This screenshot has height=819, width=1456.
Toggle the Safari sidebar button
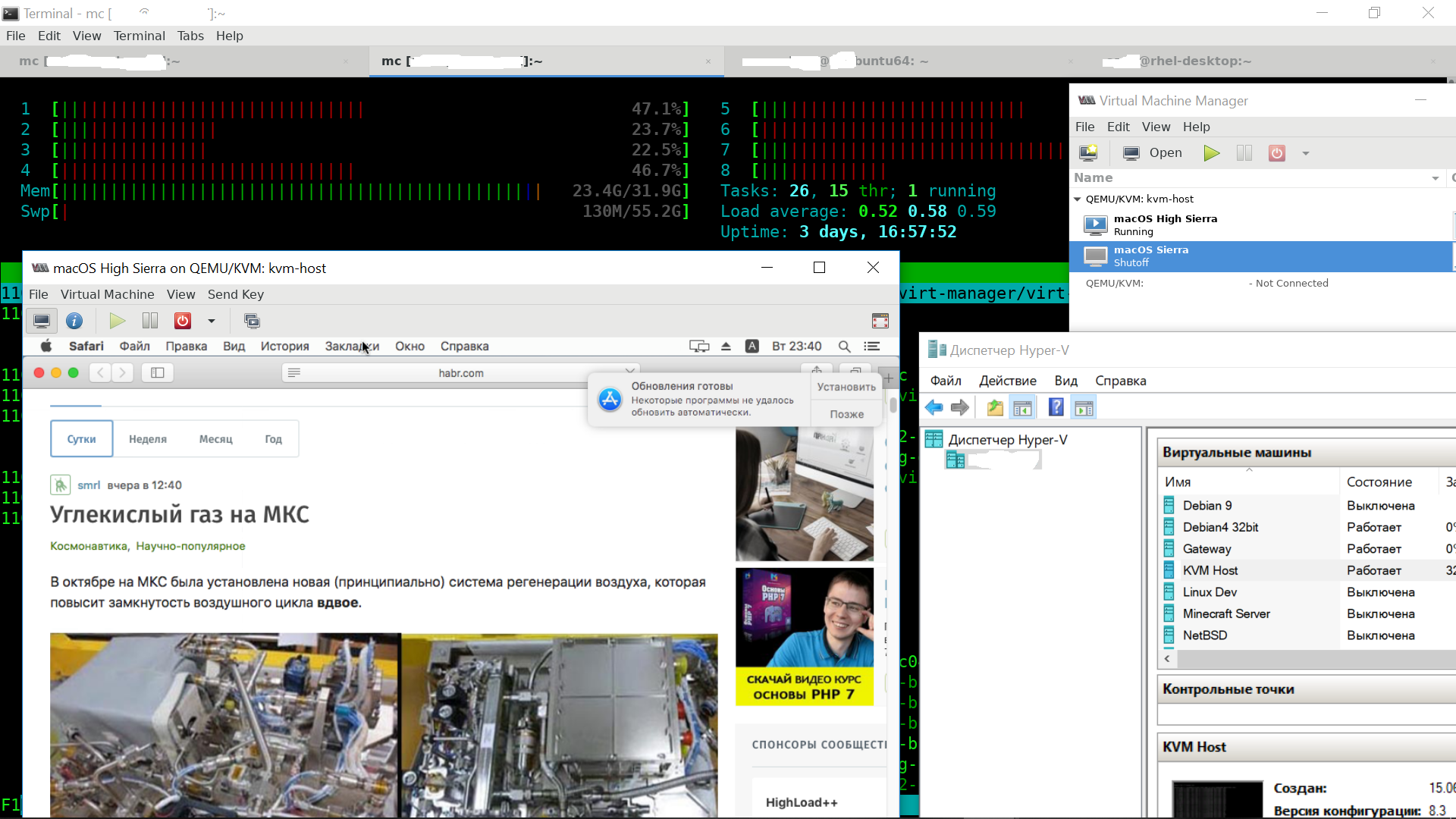pos(158,372)
